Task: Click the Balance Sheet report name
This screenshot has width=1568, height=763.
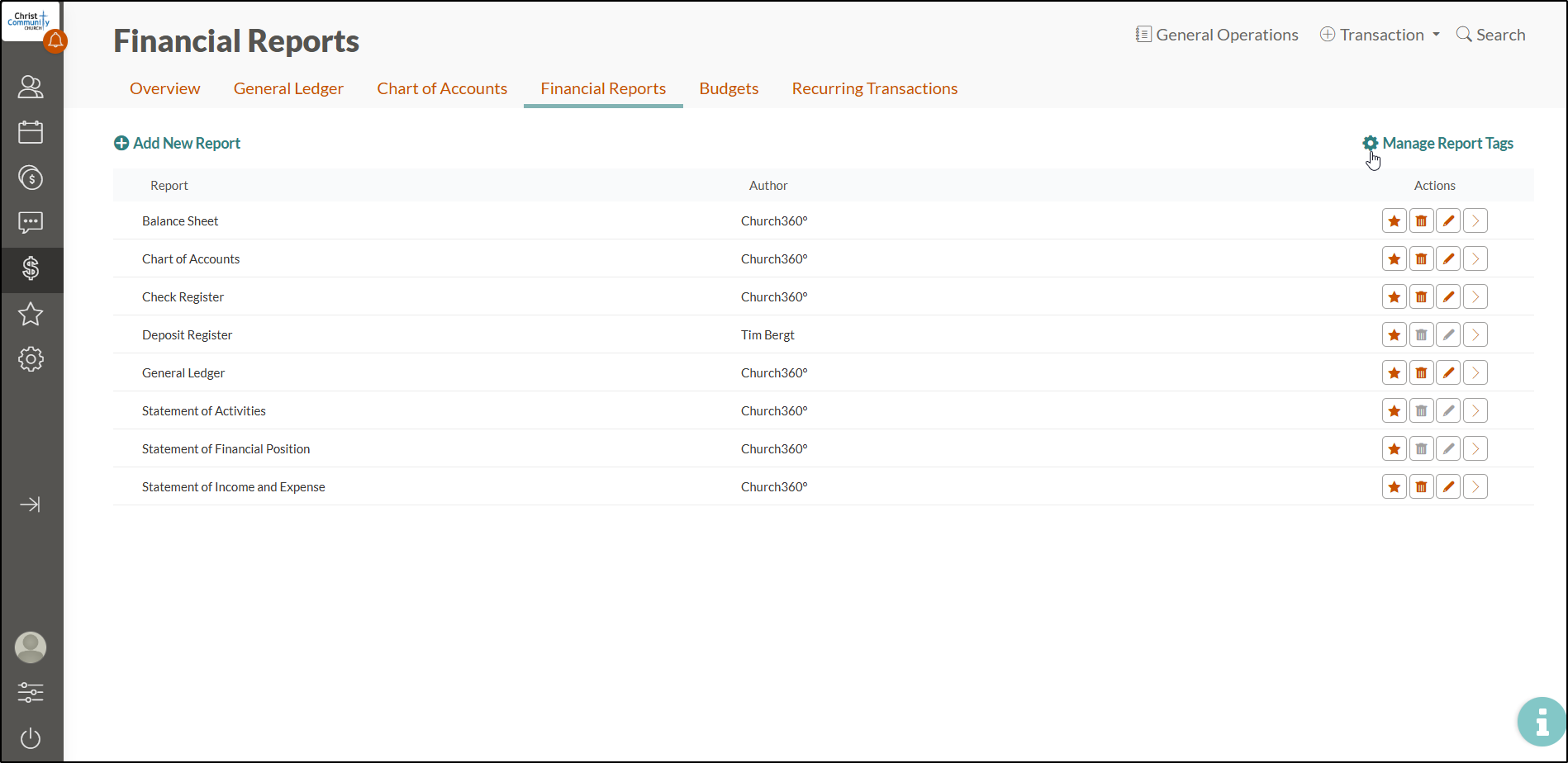Action: [180, 221]
